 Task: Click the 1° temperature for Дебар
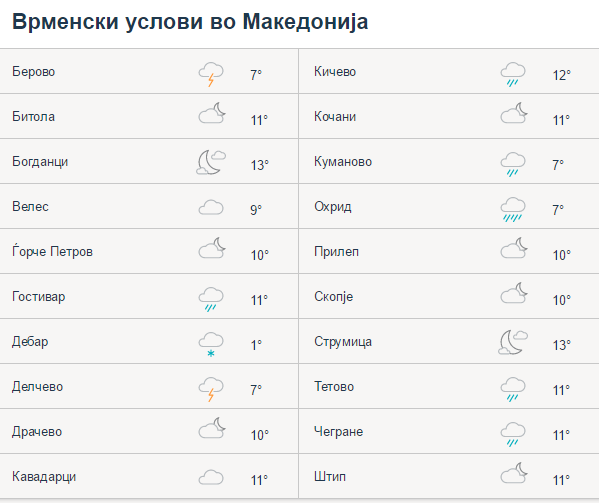[x=256, y=345]
